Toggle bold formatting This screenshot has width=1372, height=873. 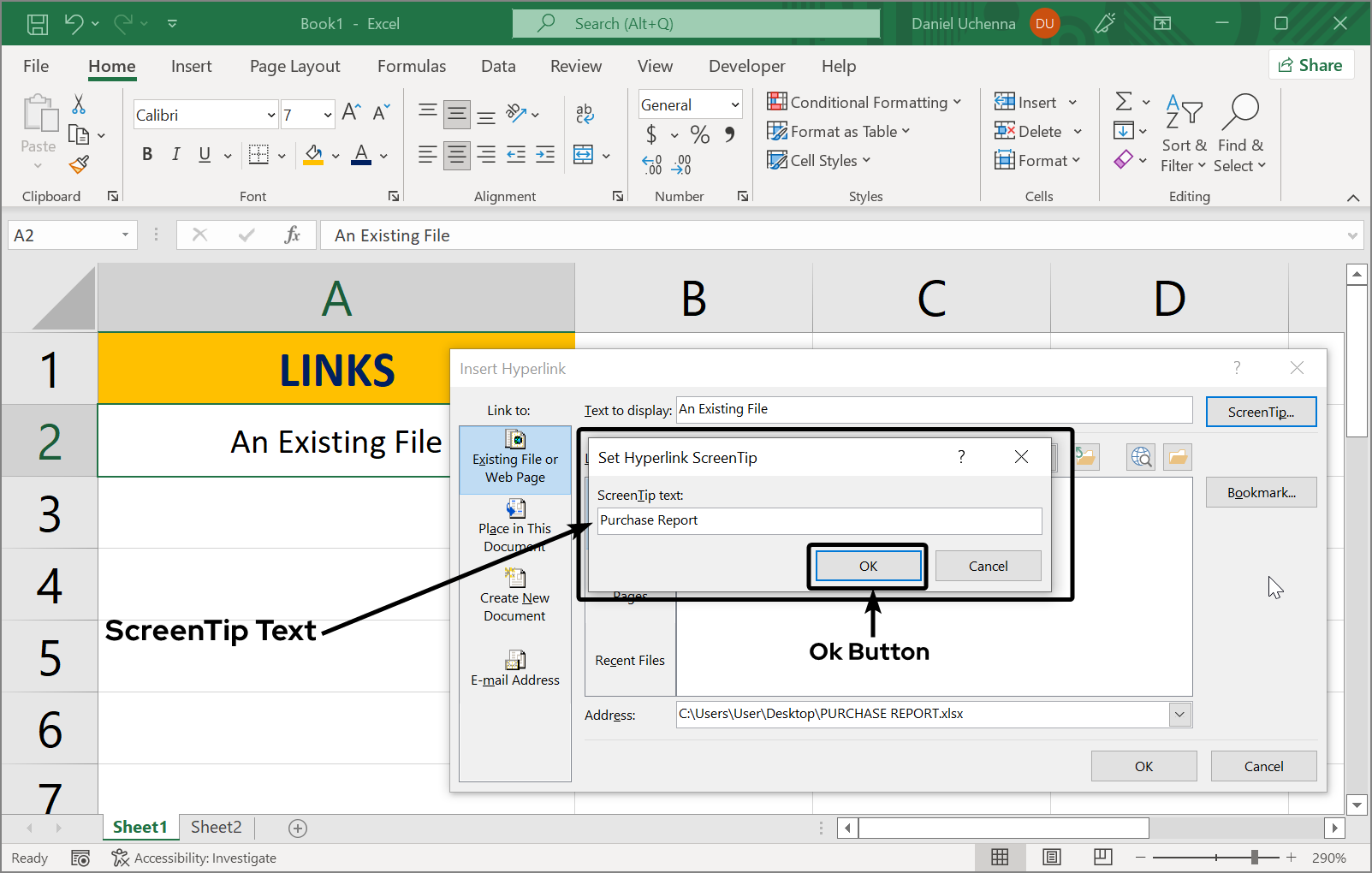tap(146, 154)
